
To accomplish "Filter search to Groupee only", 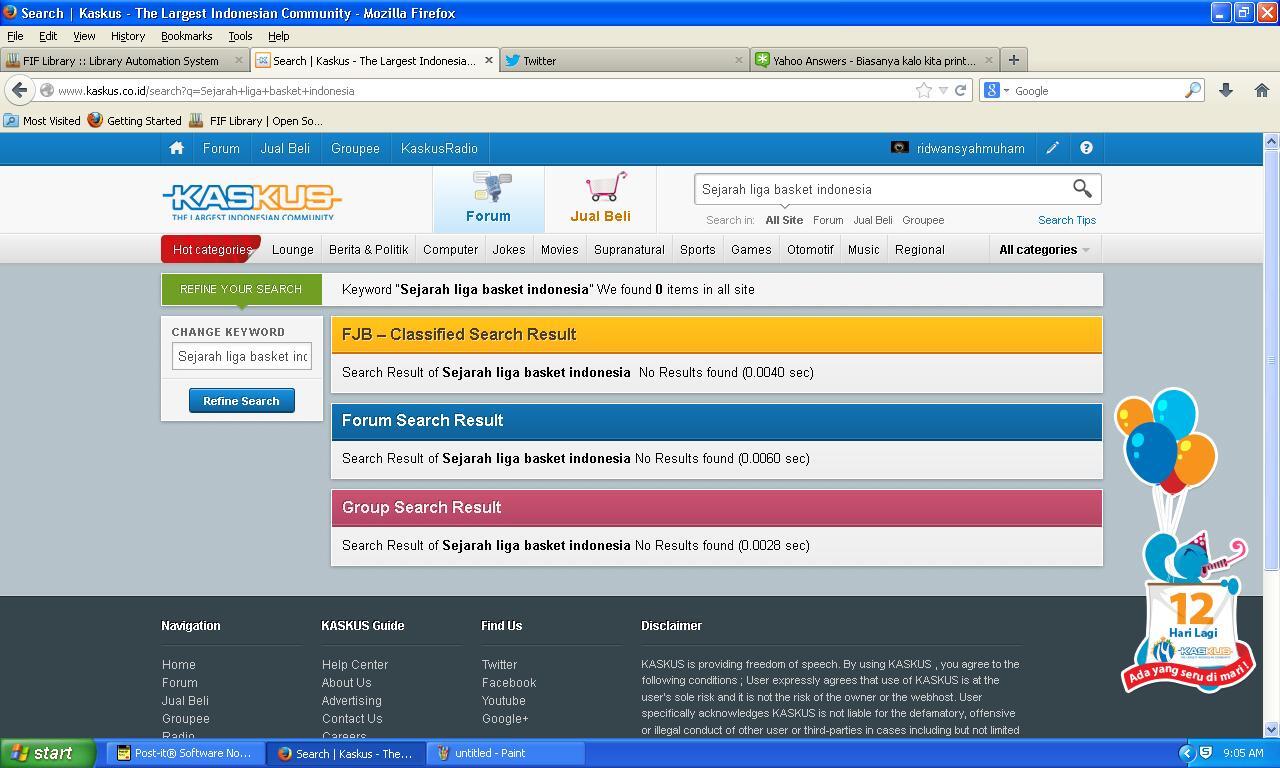I will 923,220.
